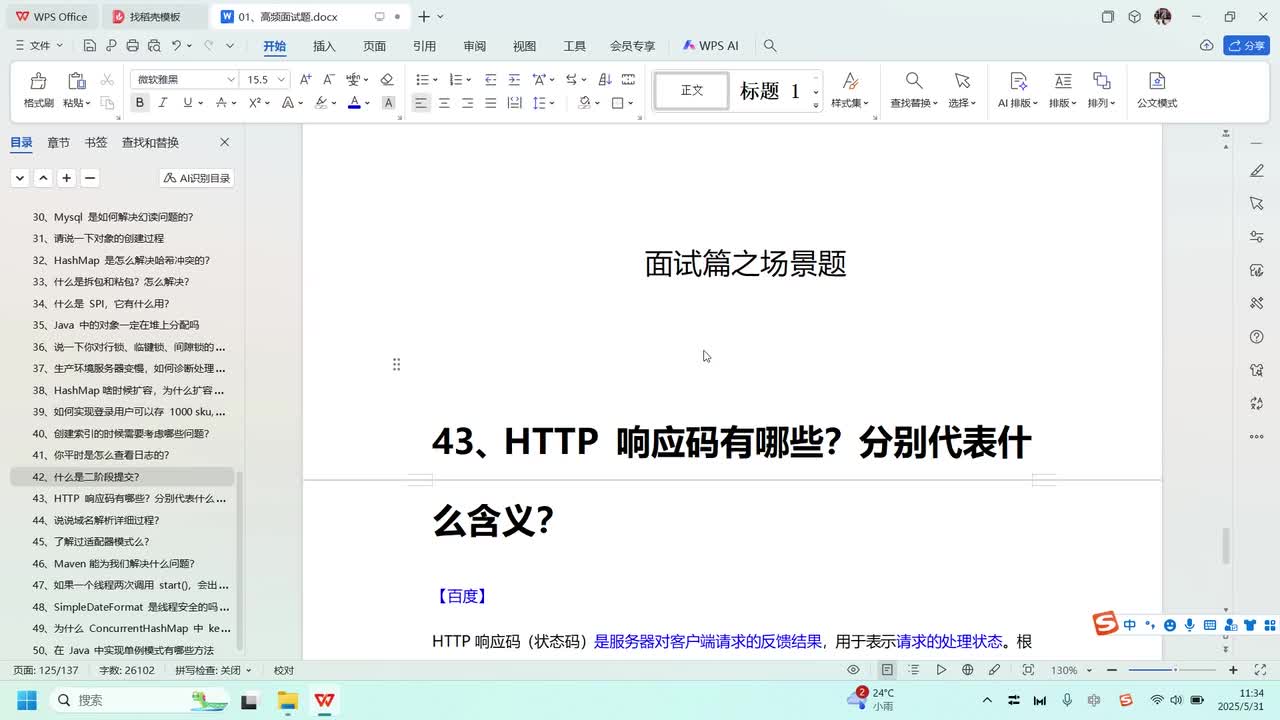The height and width of the screenshot is (720, 1280).
Task: Open Print Preview from quick access toolbar
Action: 154,46
